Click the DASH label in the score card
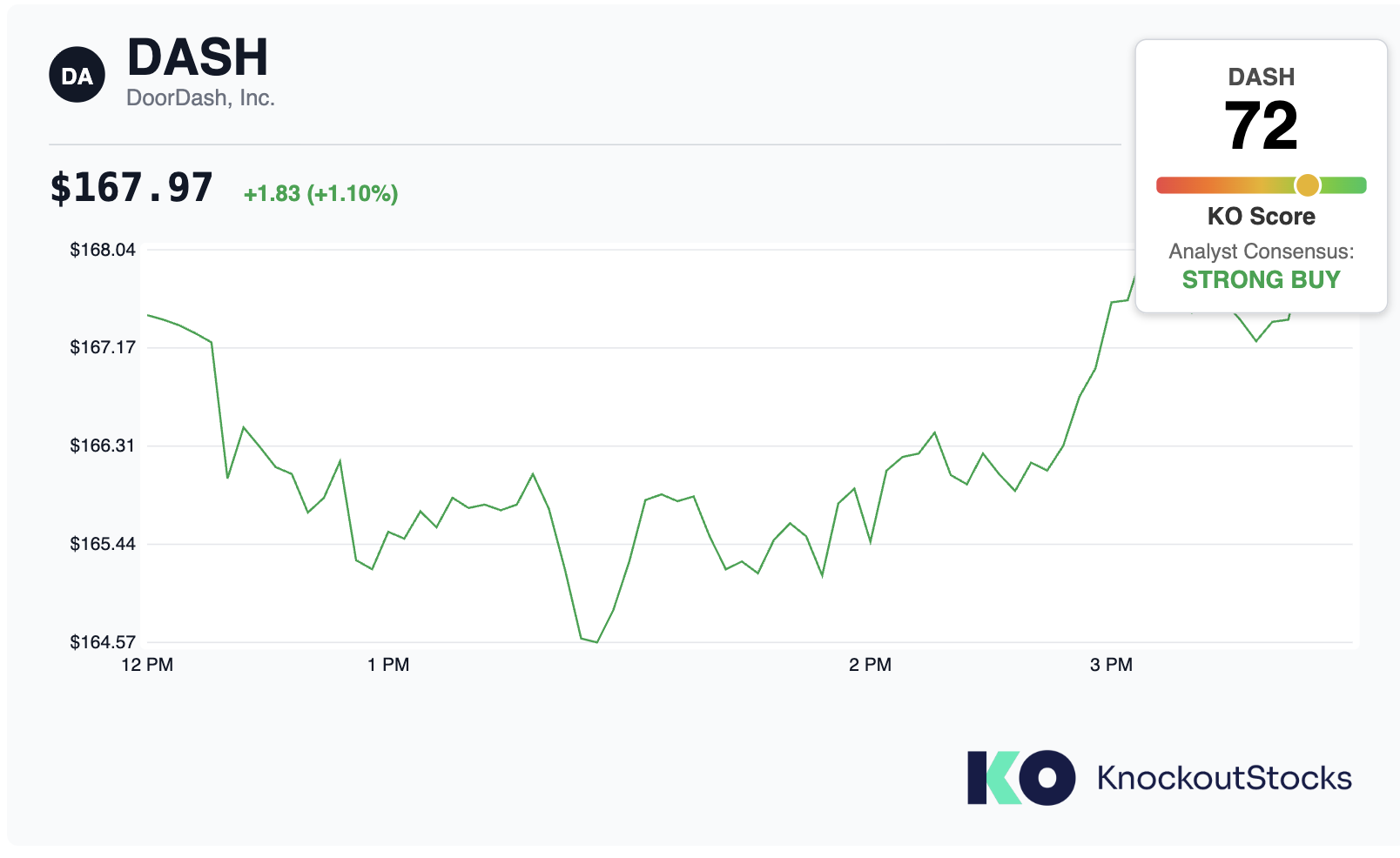 (x=1261, y=77)
